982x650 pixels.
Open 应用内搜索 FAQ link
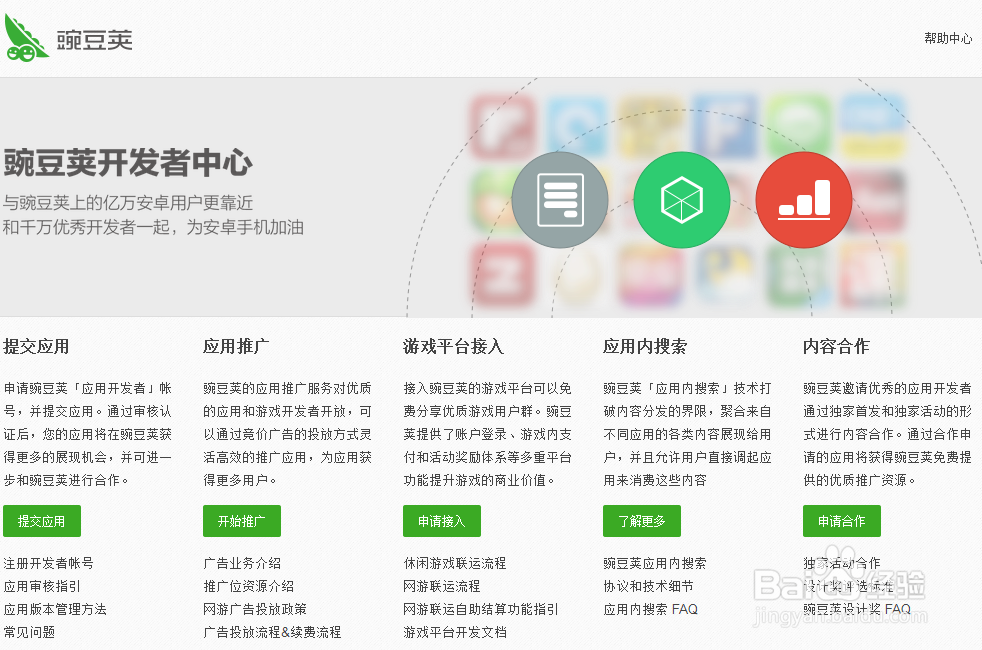coord(650,609)
